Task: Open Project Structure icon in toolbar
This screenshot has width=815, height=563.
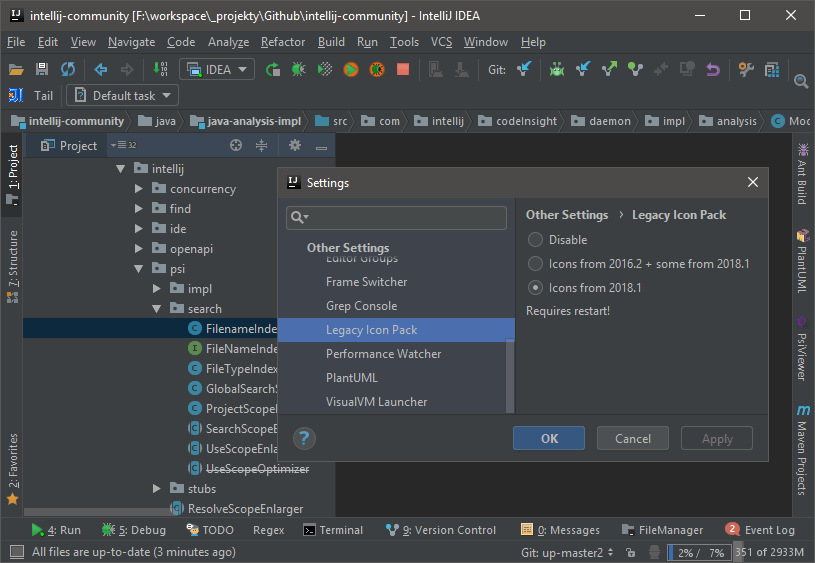Action: [772, 69]
